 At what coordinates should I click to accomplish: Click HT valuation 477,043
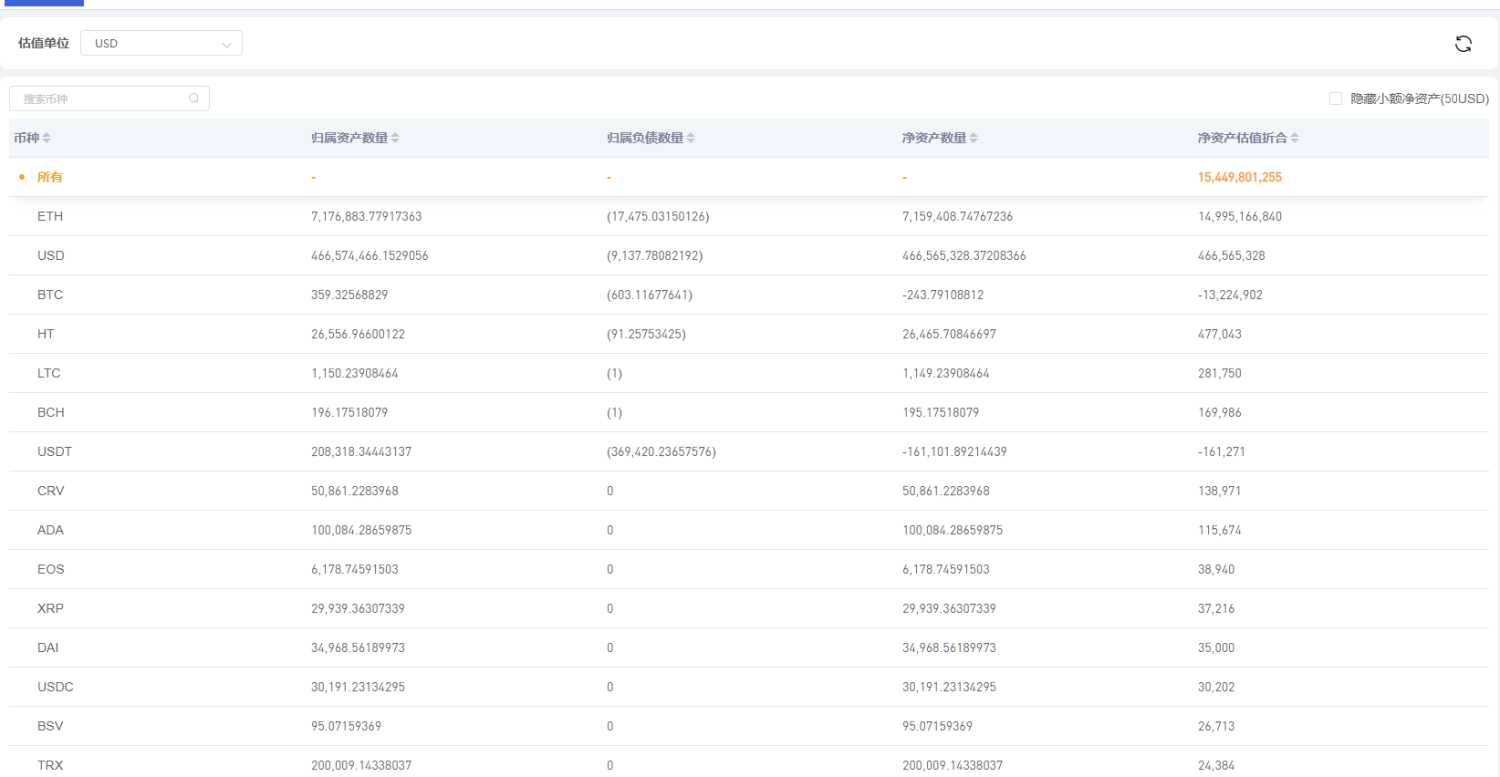pos(1219,334)
